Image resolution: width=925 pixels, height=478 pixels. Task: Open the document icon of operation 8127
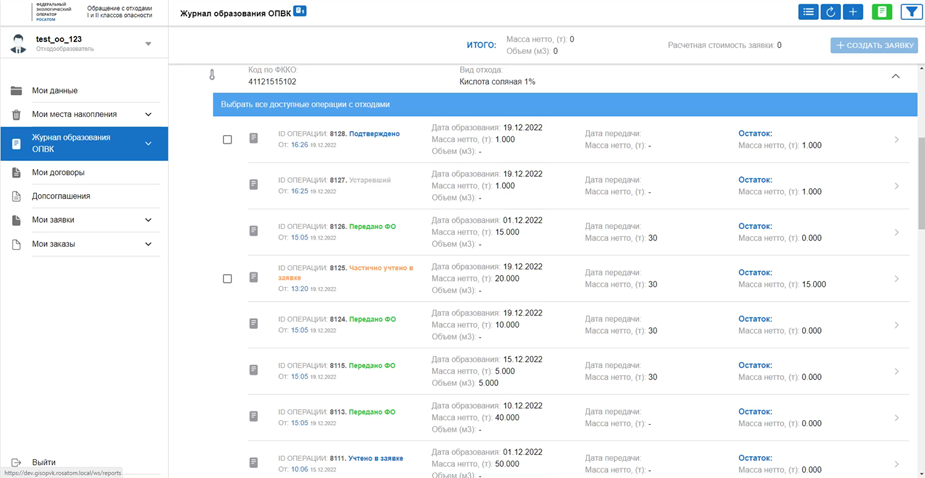point(254,185)
